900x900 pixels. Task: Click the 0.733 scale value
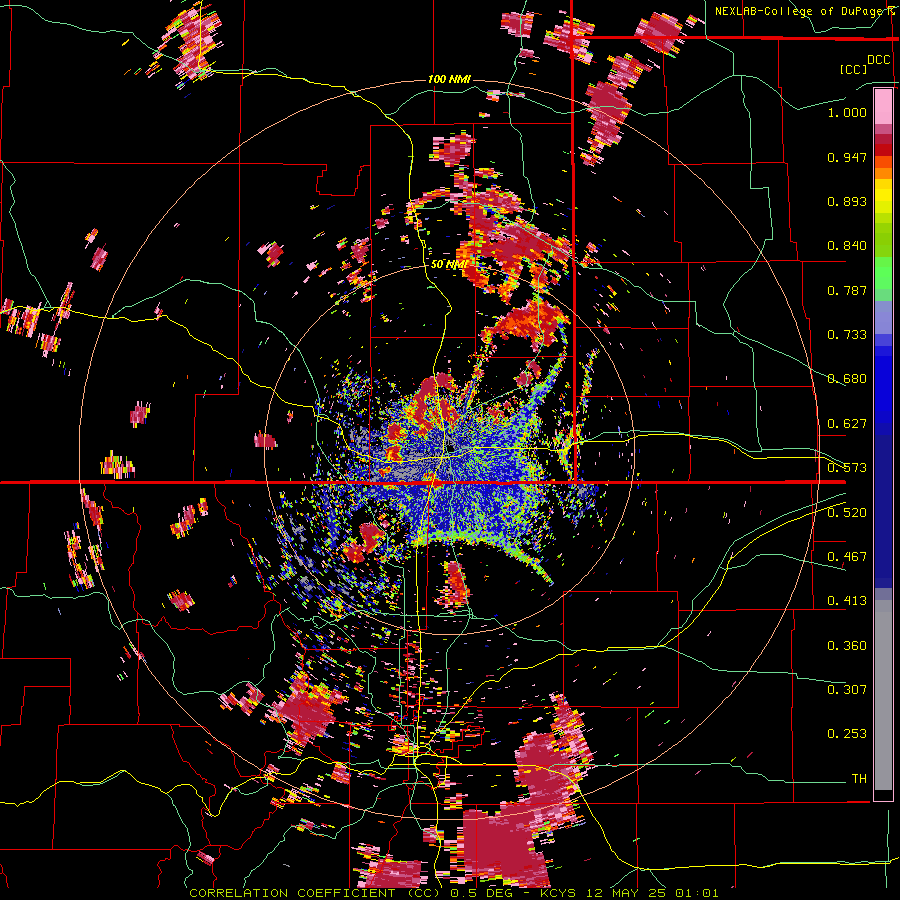[x=847, y=335]
